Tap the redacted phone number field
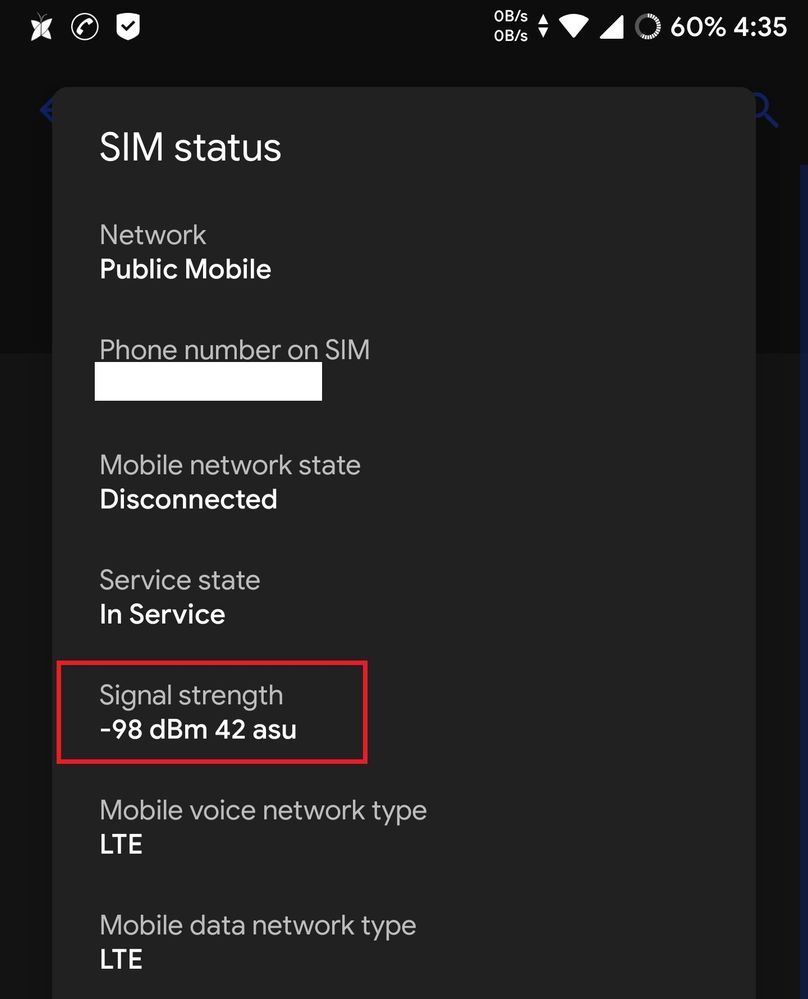808x999 pixels. (208, 381)
